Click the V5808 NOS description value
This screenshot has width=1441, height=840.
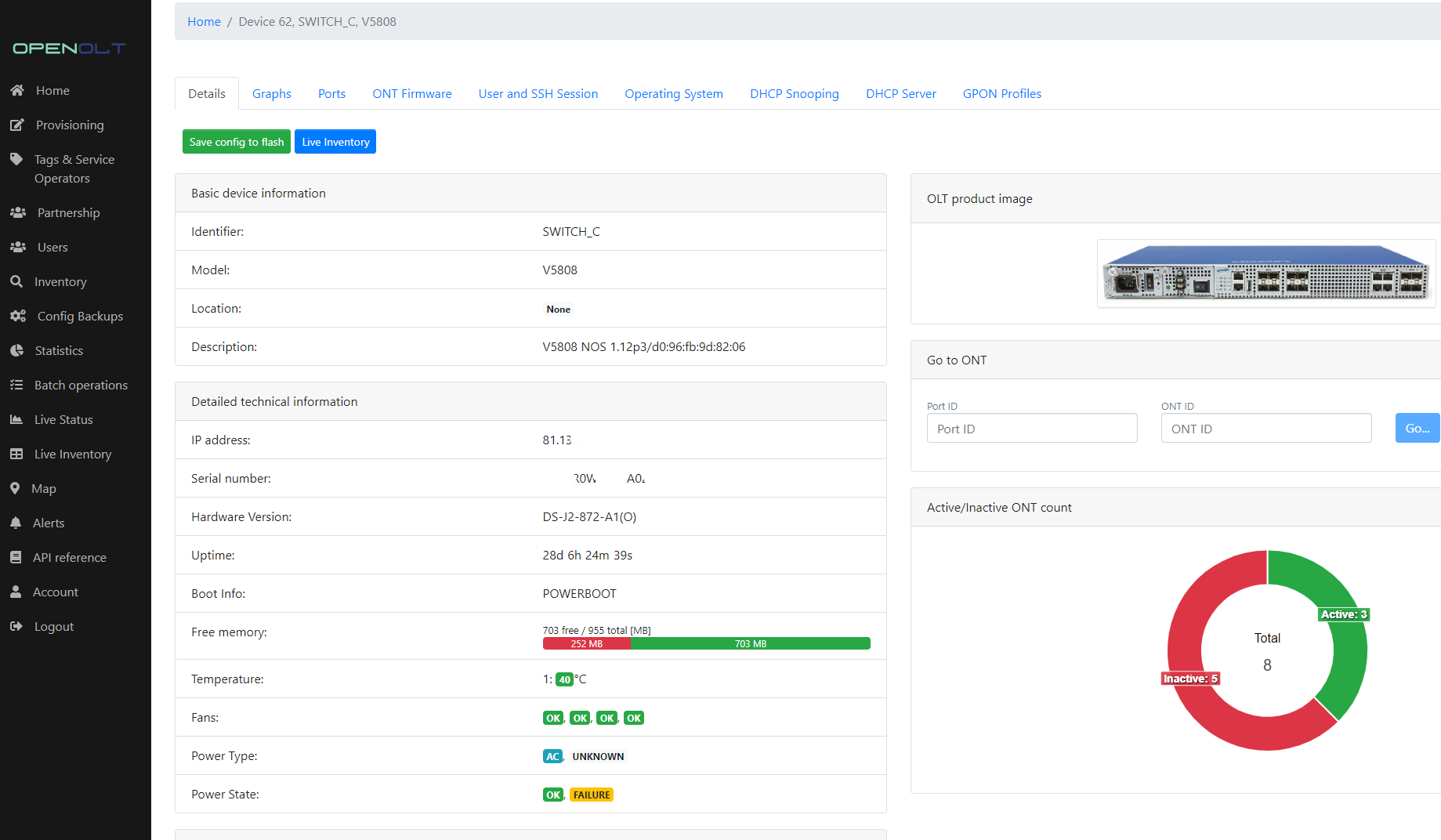coord(644,346)
